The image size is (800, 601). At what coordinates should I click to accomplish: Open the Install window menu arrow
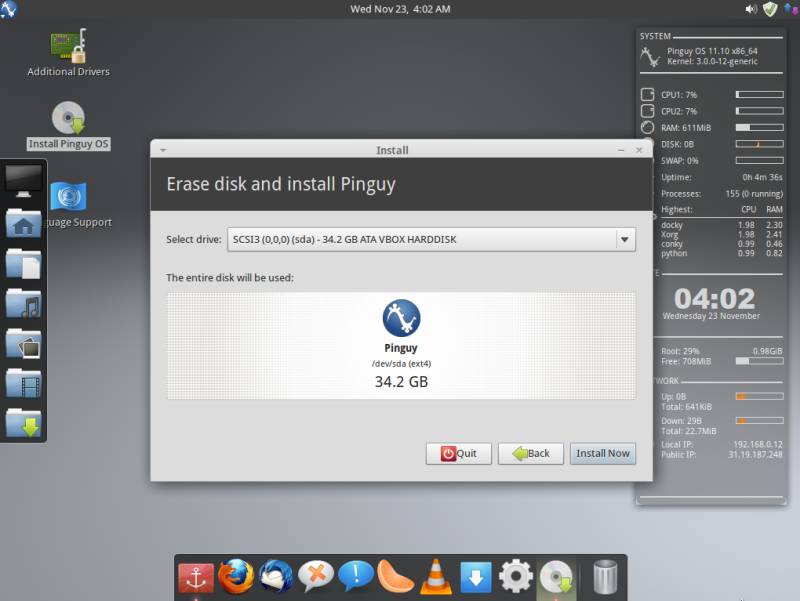click(x=163, y=150)
